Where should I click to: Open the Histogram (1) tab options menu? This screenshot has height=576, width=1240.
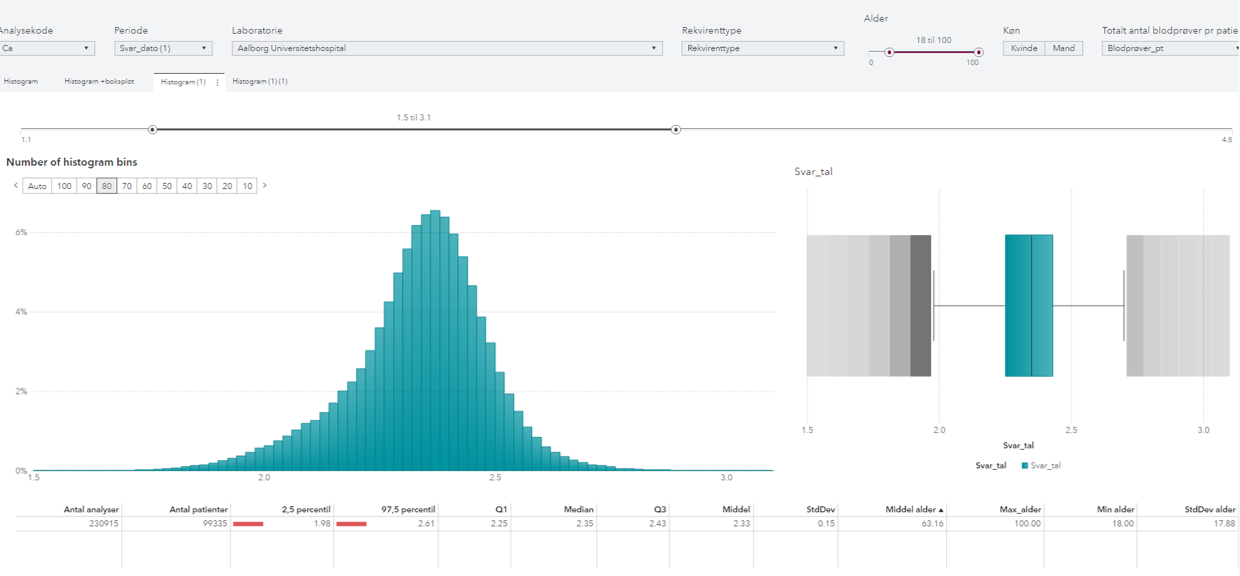pos(217,83)
